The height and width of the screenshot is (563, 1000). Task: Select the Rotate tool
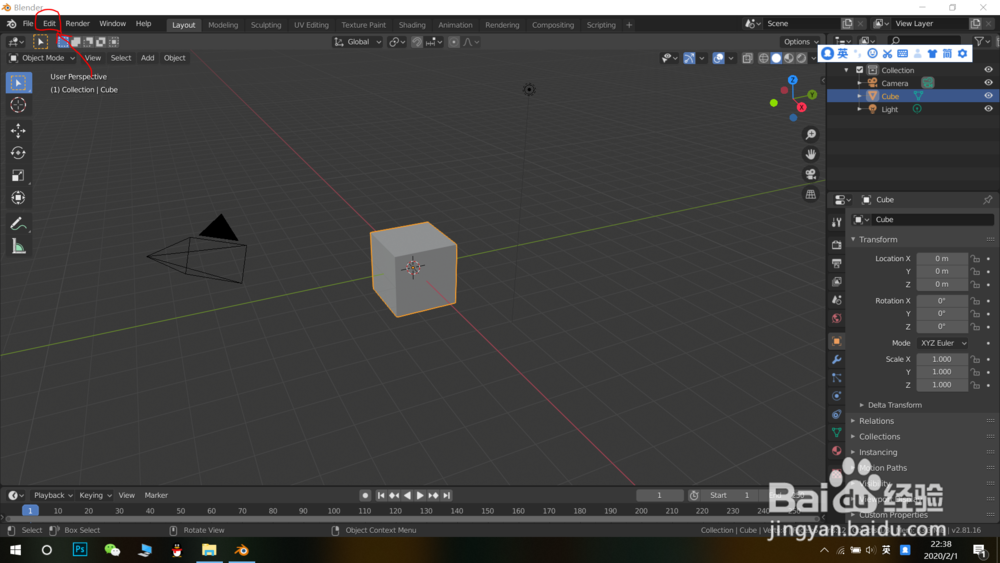(x=18, y=153)
